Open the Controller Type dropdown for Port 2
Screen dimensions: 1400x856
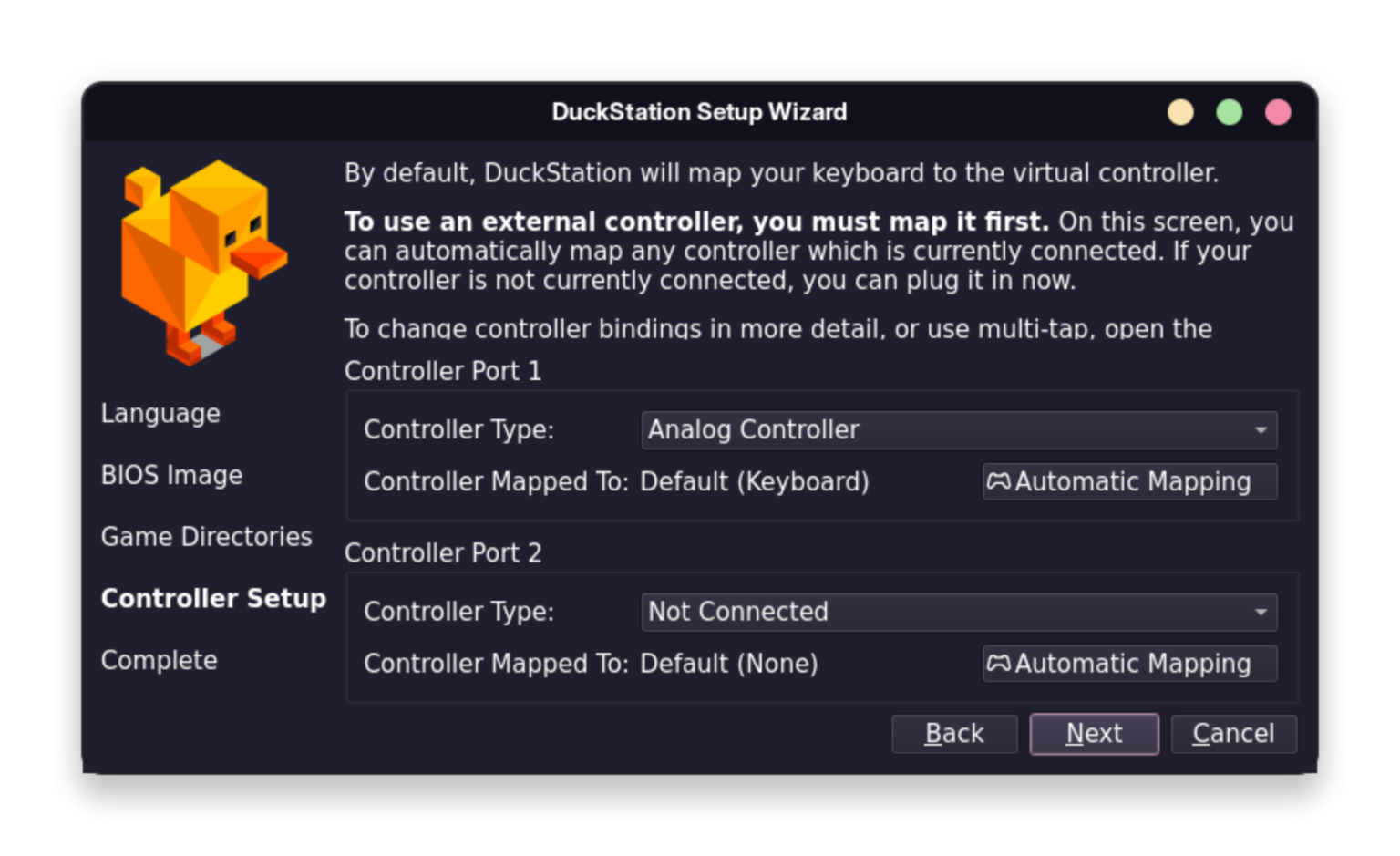957,612
